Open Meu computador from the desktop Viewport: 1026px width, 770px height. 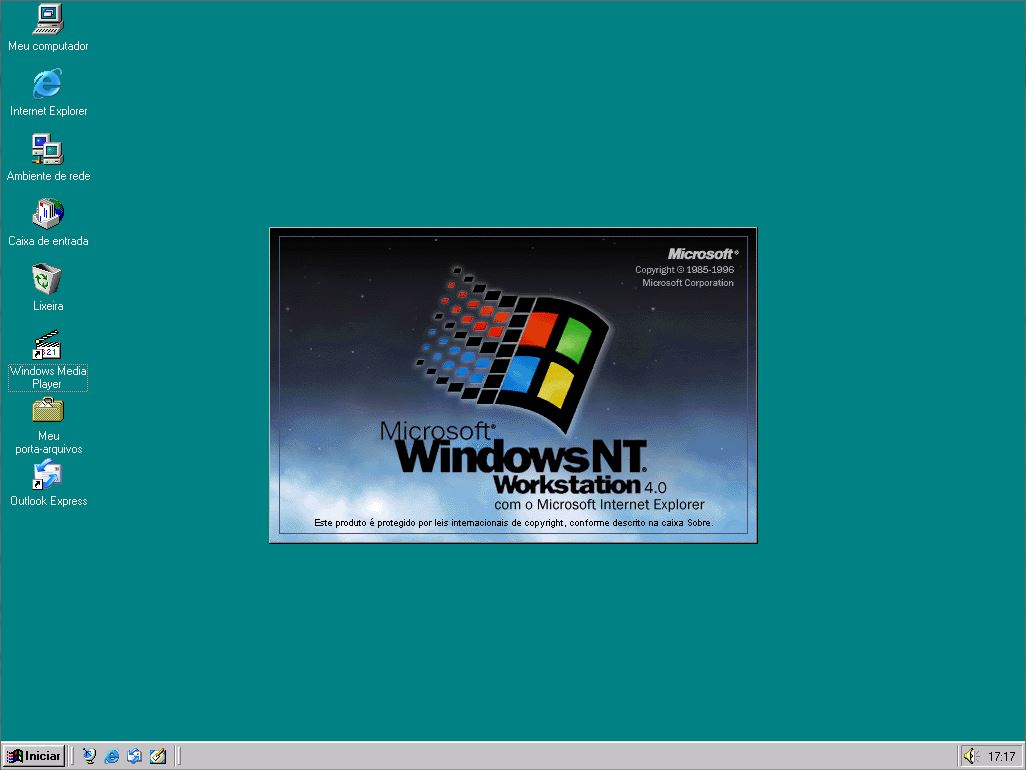tap(47, 20)
